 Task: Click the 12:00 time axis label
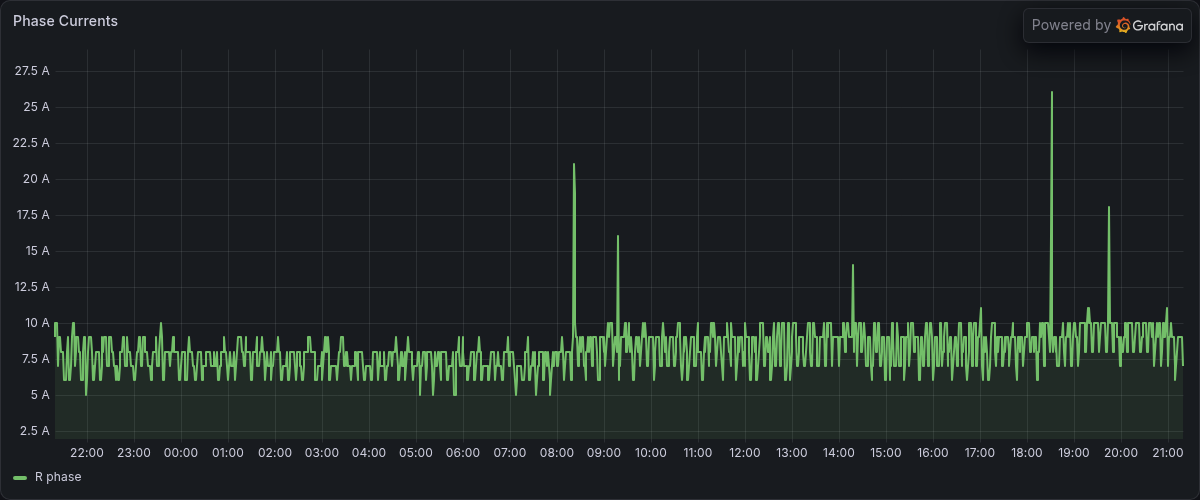(x=745, y=453)
